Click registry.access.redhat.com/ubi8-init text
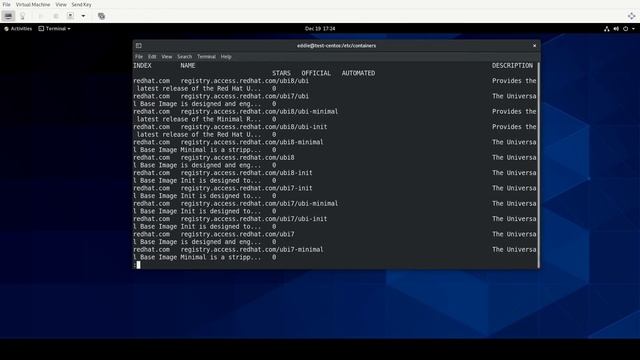The width and height of the screenshot is (640, 360). 247,173
